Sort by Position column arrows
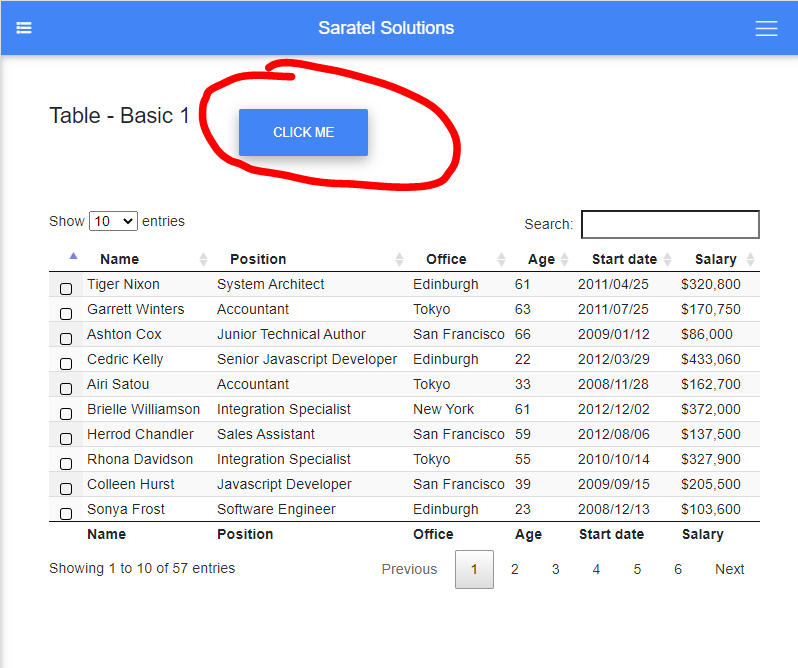 [400, 259]
